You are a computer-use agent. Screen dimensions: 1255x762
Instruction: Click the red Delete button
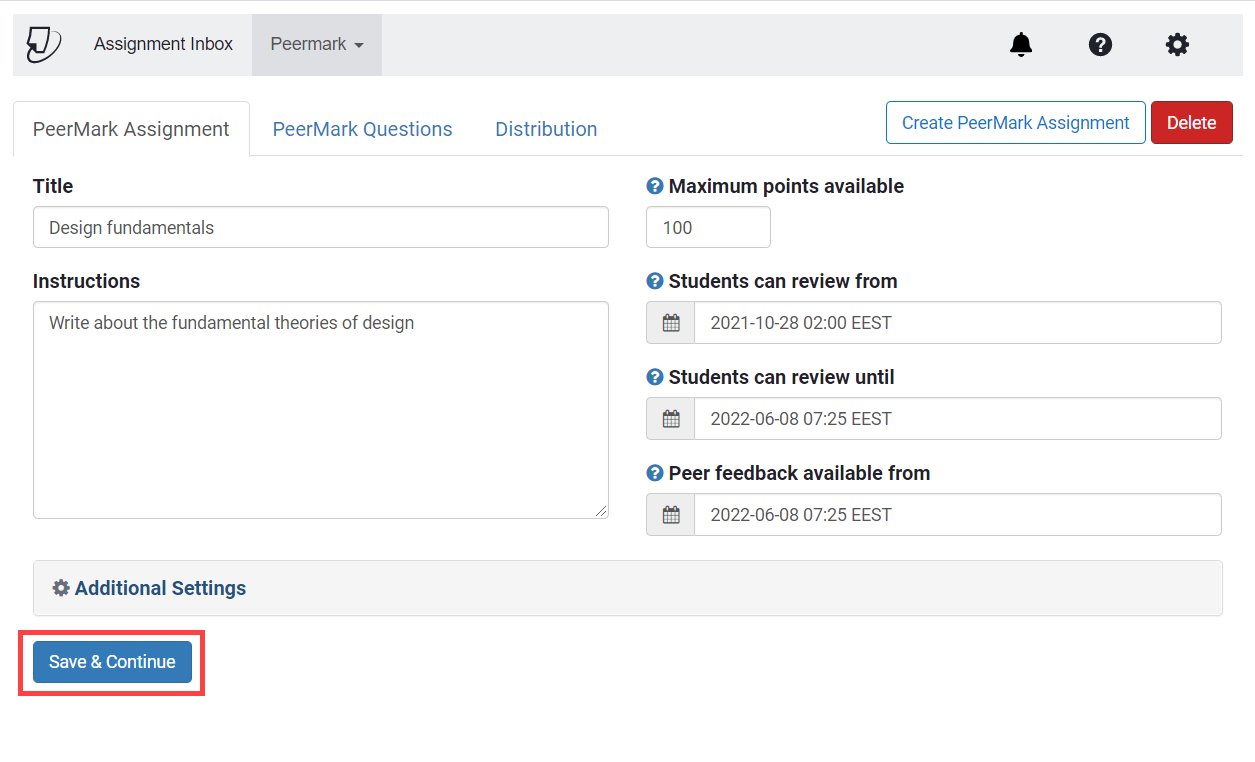[1191, 123]
